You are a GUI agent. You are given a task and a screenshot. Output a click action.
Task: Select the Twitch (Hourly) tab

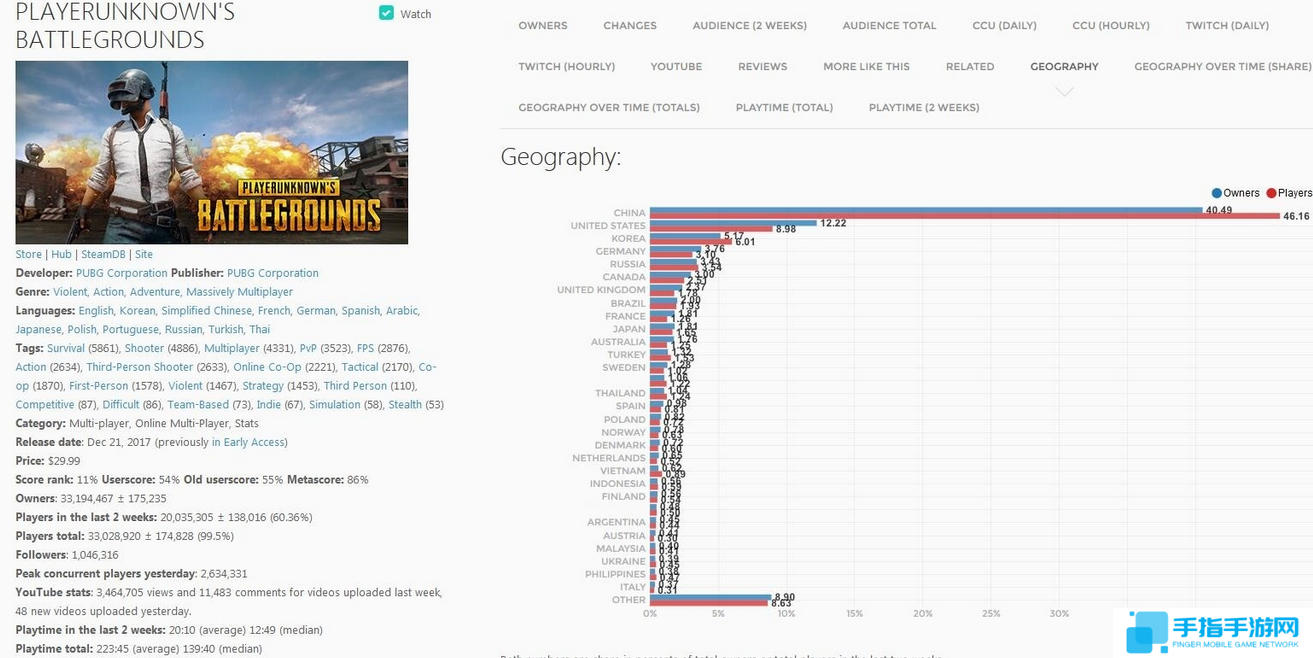point(567,67)
